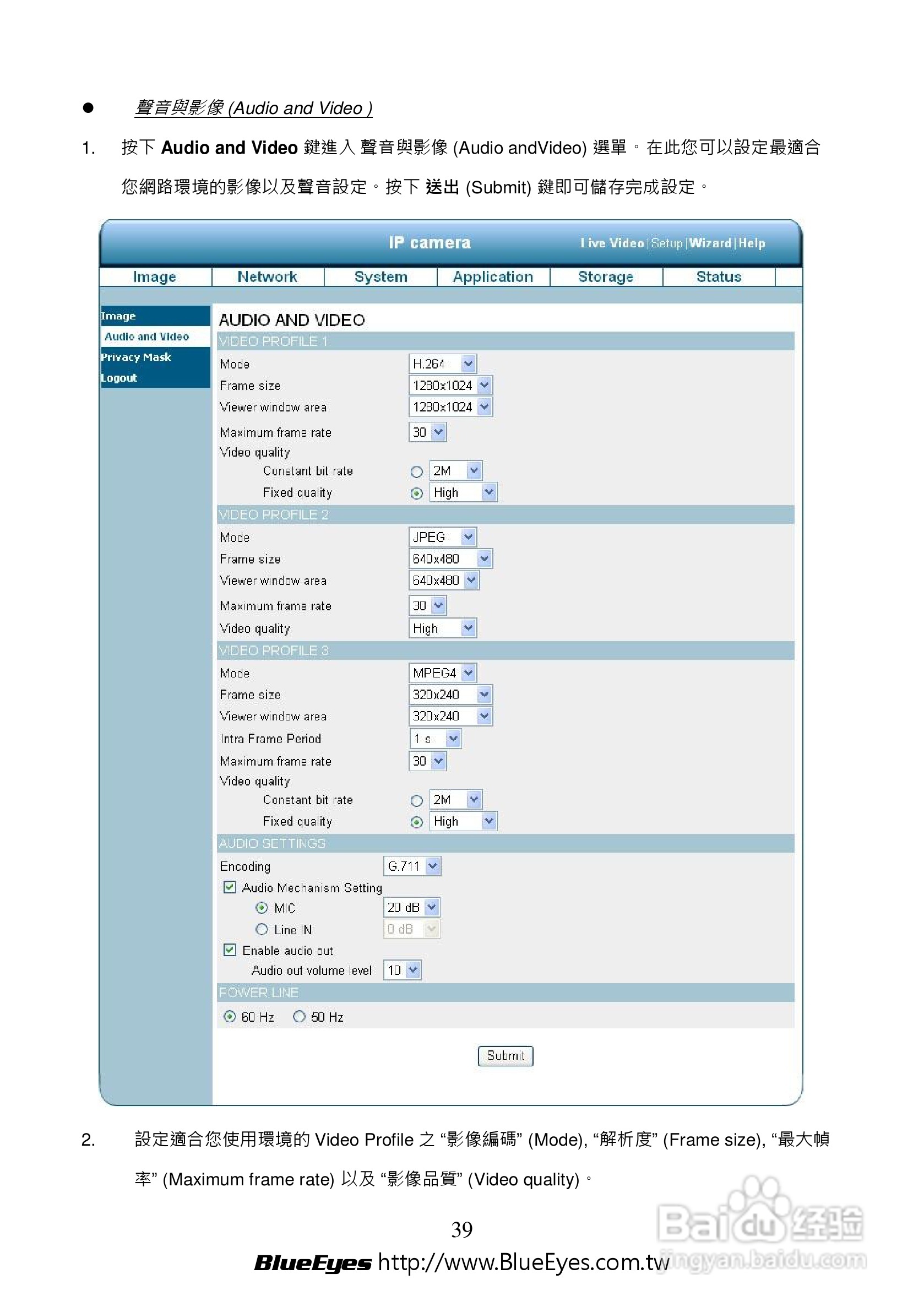Select Audio and Video in sidebar
Viewport: 924px width, 1312px height.
point(155,337)
